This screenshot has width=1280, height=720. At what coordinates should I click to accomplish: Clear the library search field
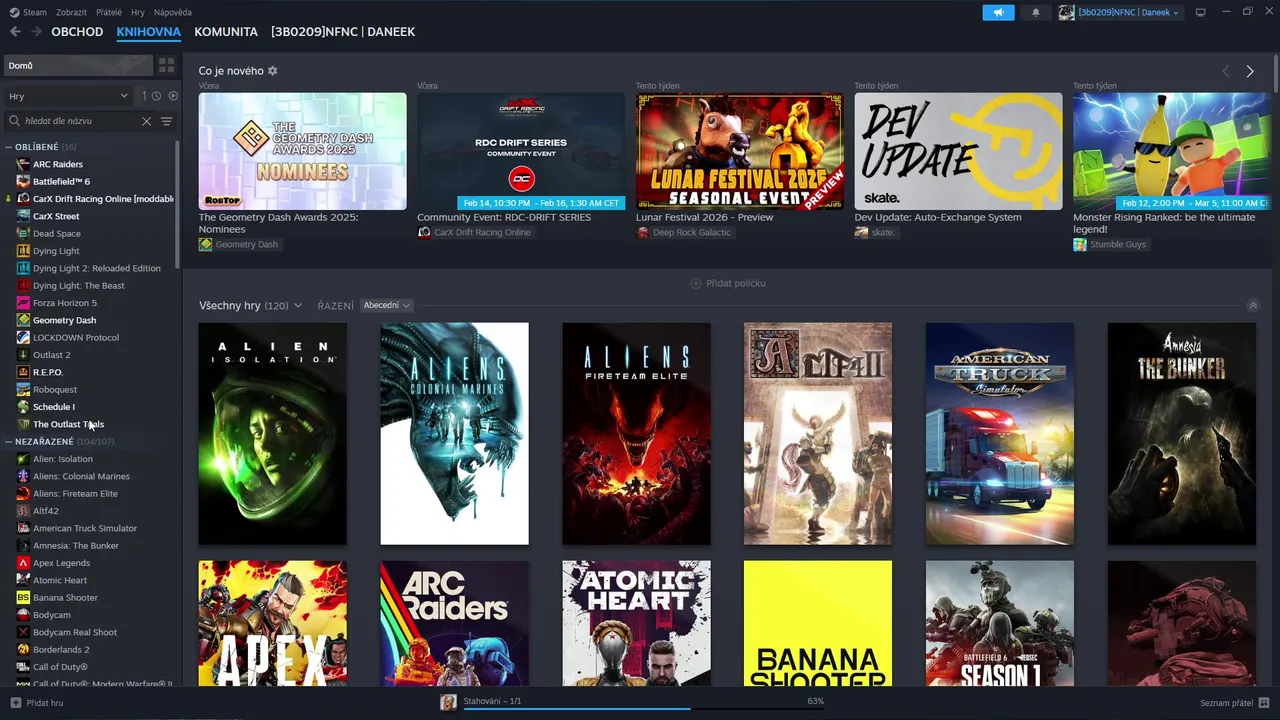(x=146, y=121)
